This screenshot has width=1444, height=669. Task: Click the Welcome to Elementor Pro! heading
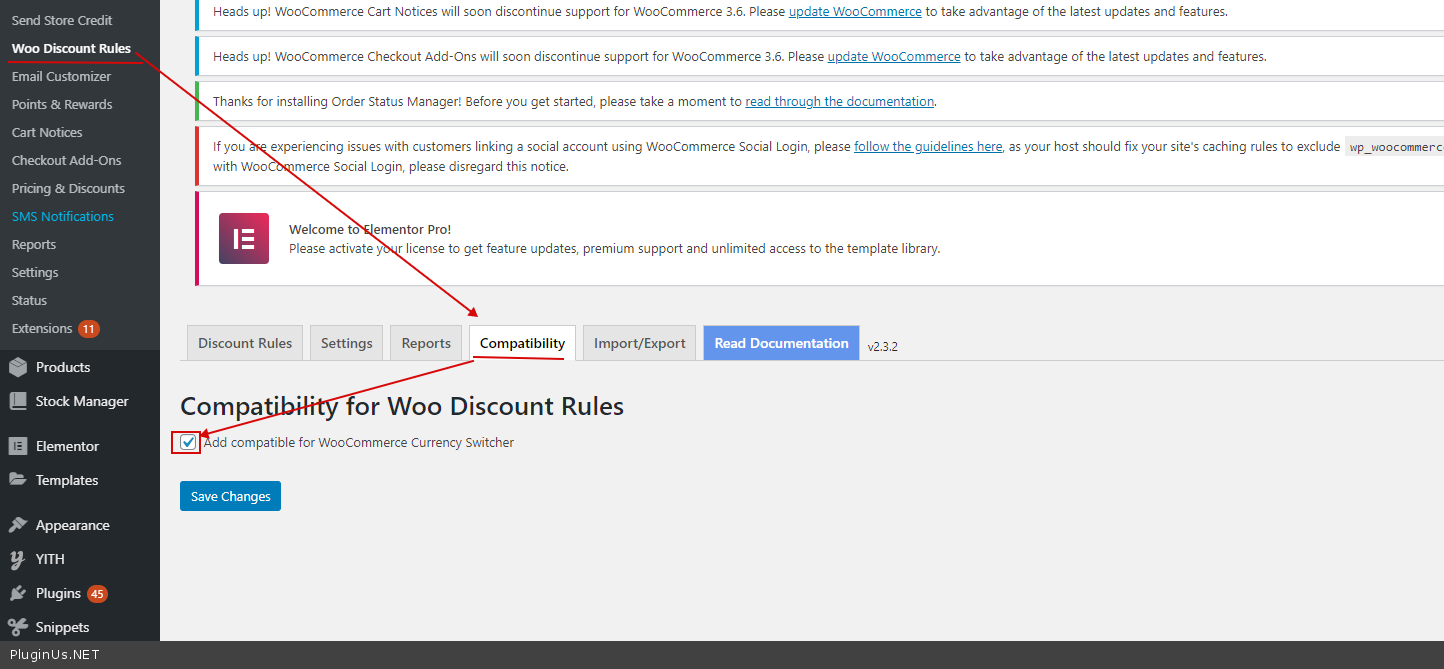point(370,229)
